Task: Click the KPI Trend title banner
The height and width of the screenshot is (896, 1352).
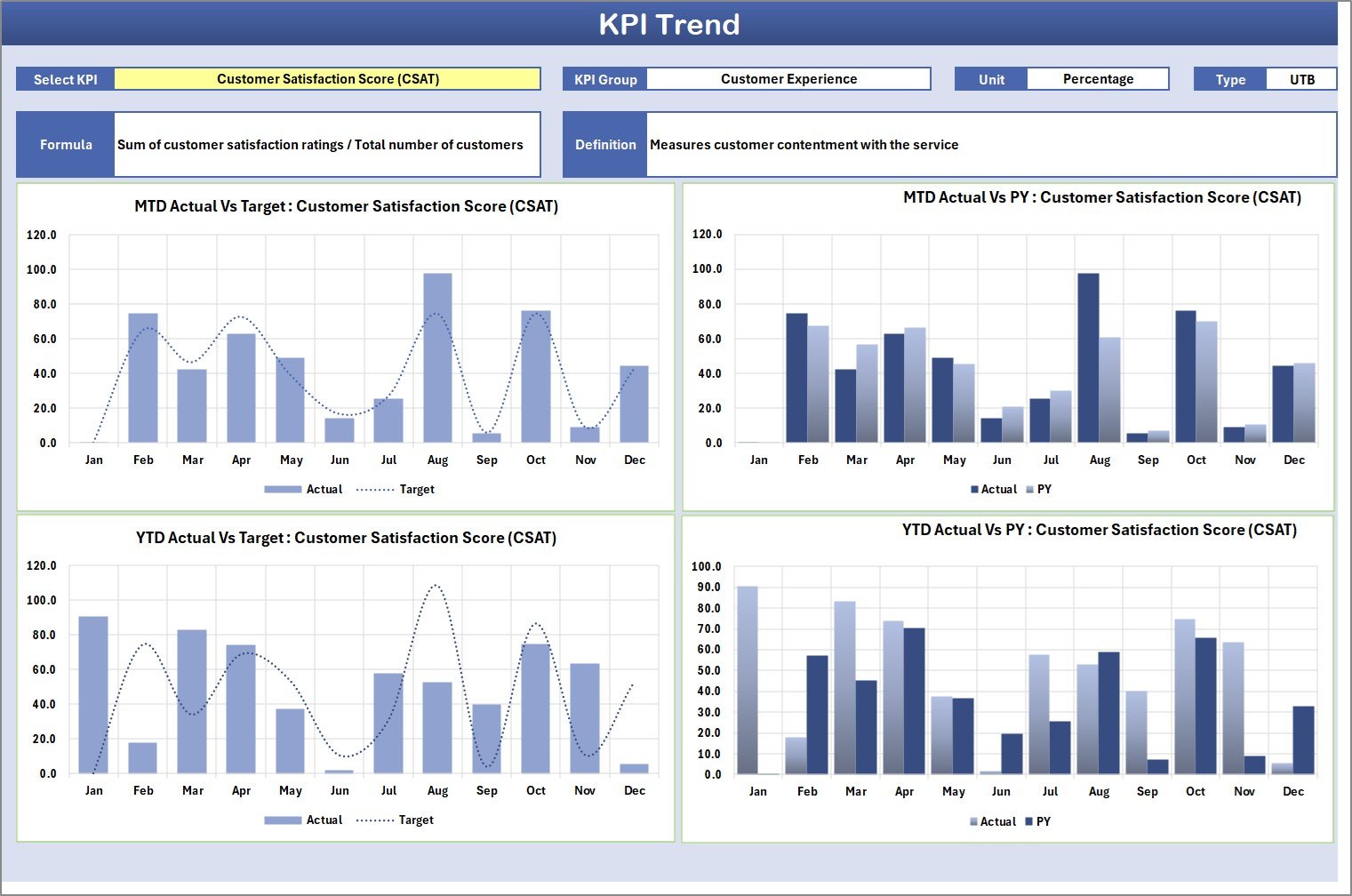Action: point(671,24)
